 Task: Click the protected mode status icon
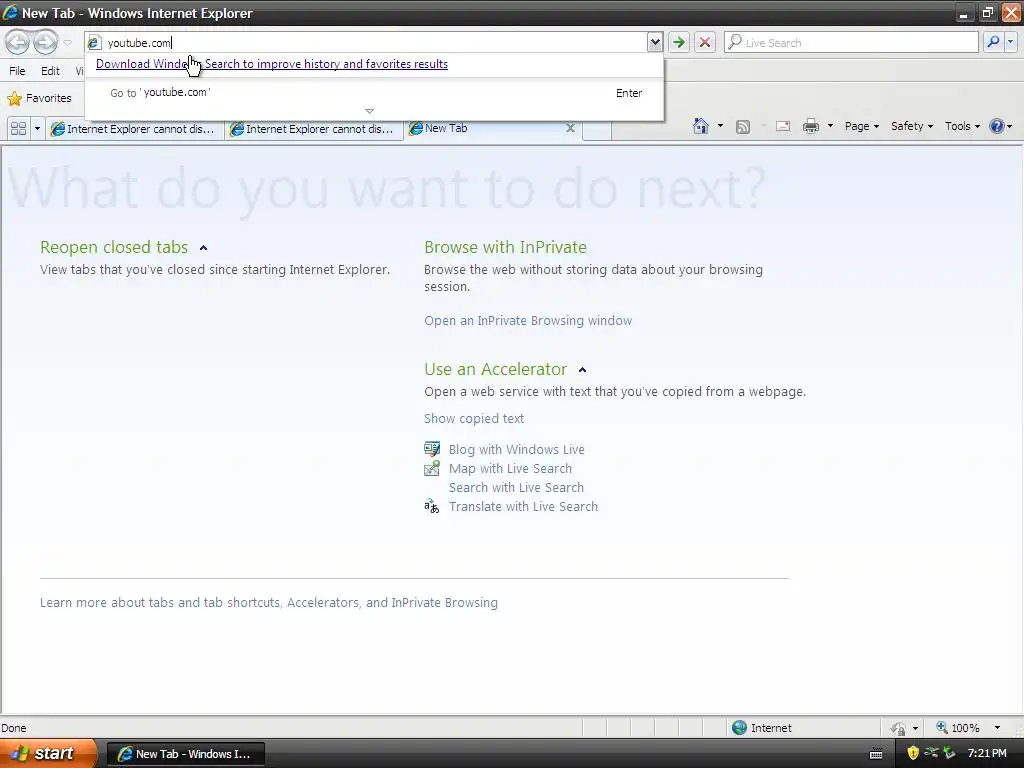899,728
